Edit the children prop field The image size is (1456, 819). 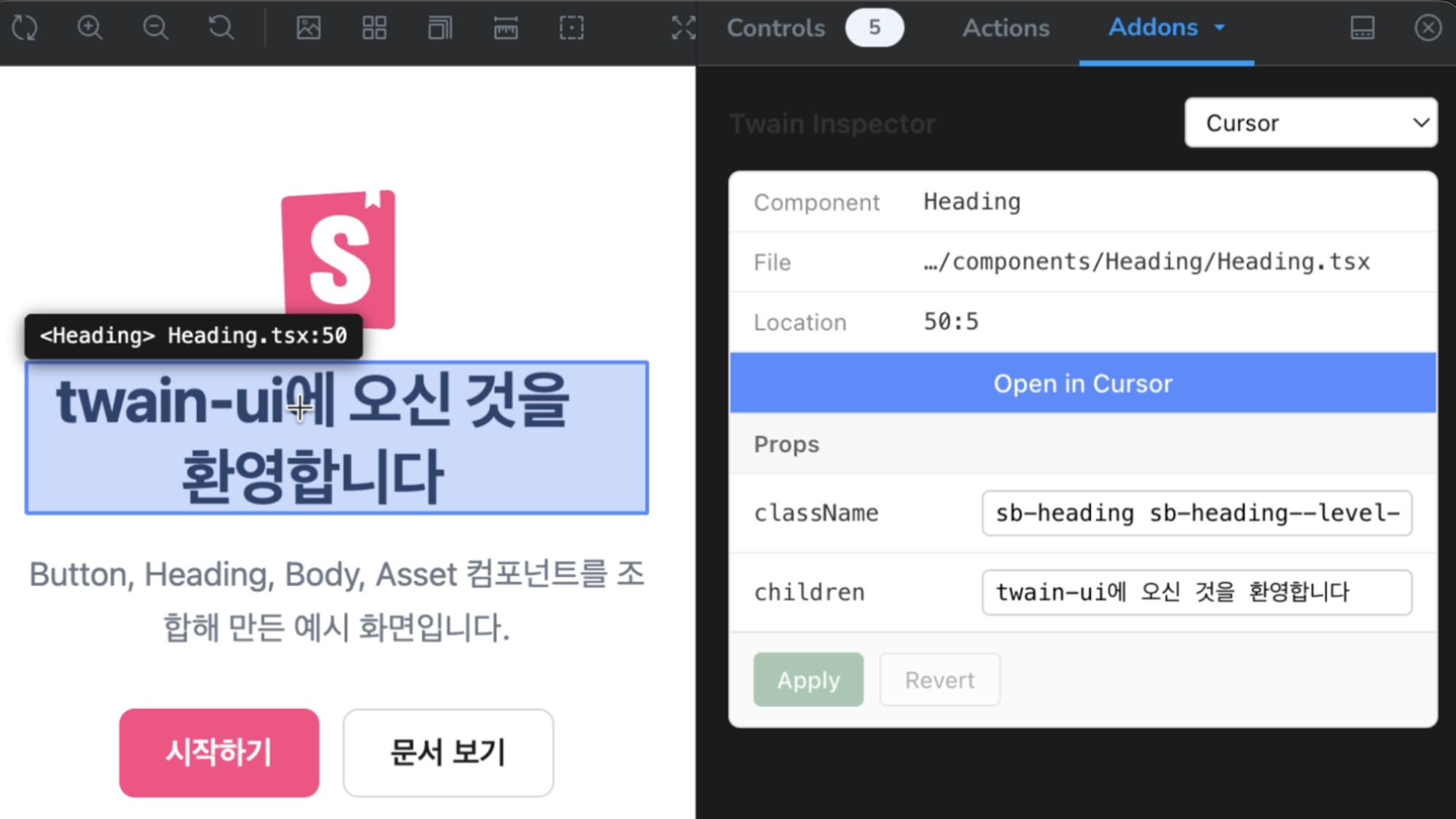click(1197, 592)
